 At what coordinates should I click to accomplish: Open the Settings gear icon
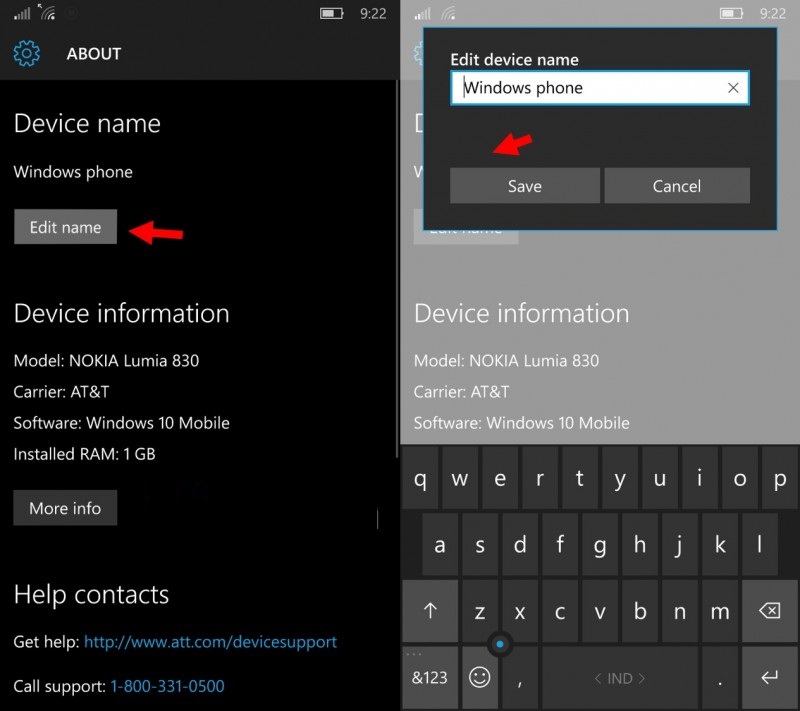(x=26, y=54)
